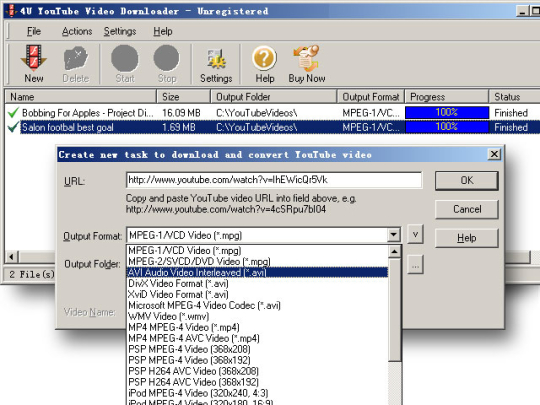Click the Output Folder column header
This screenshot has width=540, height=405.
coord(273,96)
